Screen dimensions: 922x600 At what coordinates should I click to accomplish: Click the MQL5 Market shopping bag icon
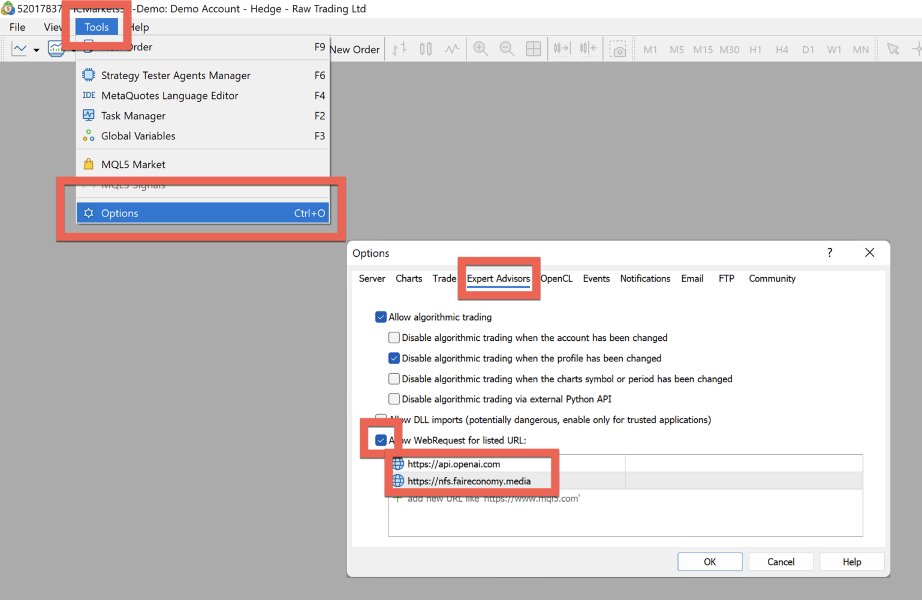88,164
